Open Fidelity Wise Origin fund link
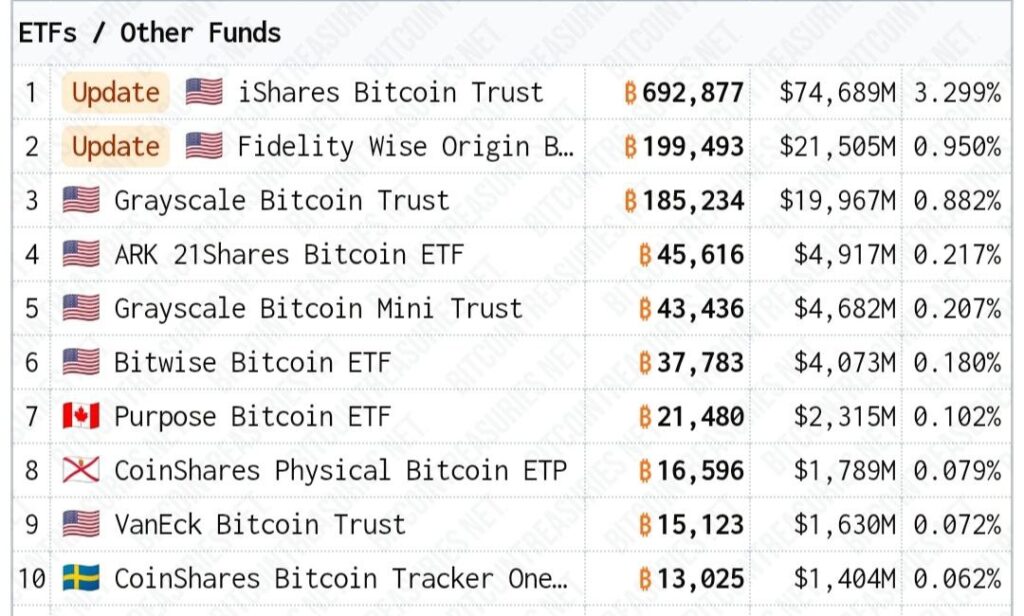The width and height of the screenshot is (1024, 616). tap(405, 146)
